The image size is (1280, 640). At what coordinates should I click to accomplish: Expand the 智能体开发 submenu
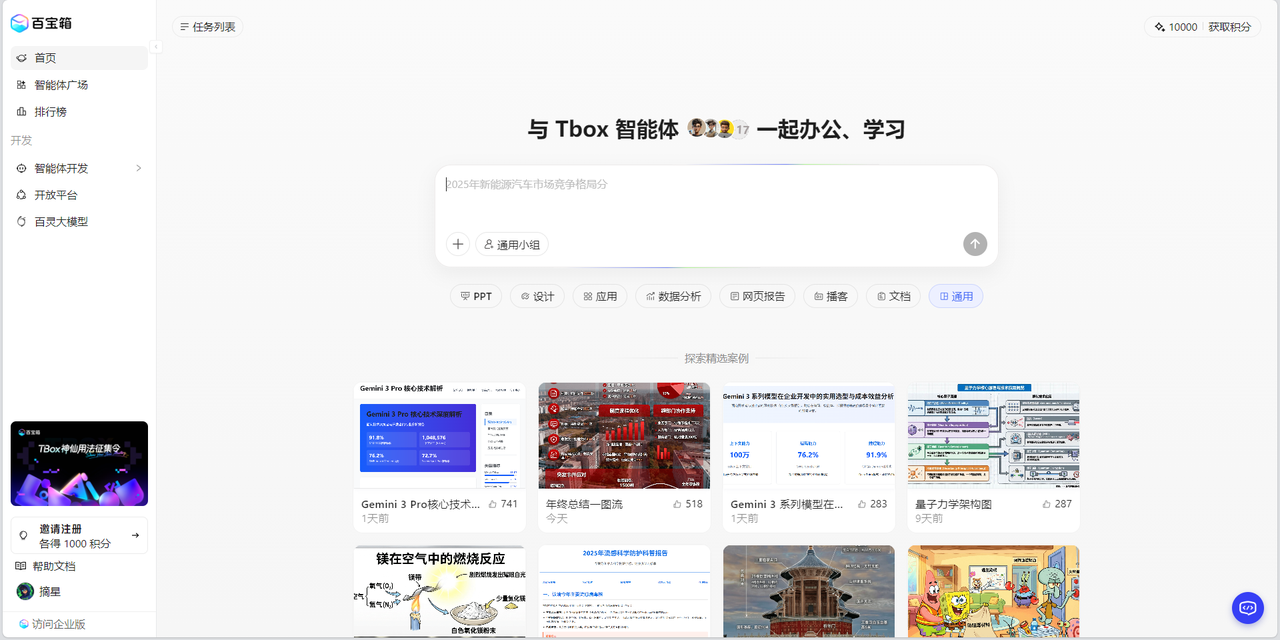pyautogui.click(x=139, y=168)
